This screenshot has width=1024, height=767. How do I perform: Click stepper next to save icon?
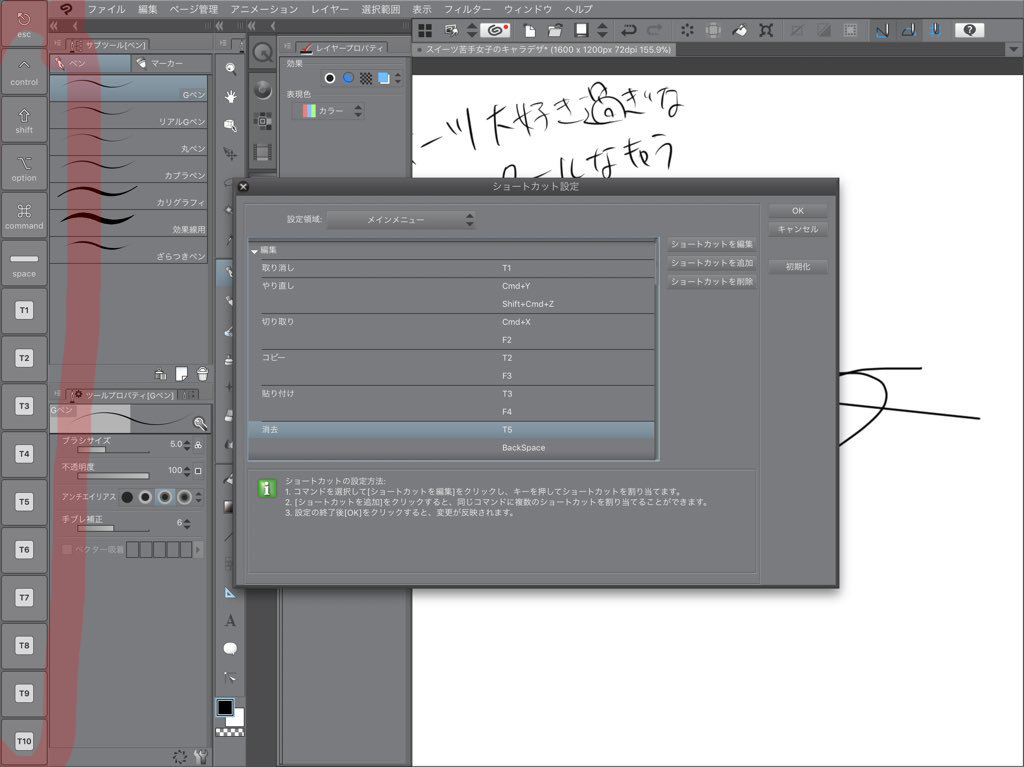point(602,30)
